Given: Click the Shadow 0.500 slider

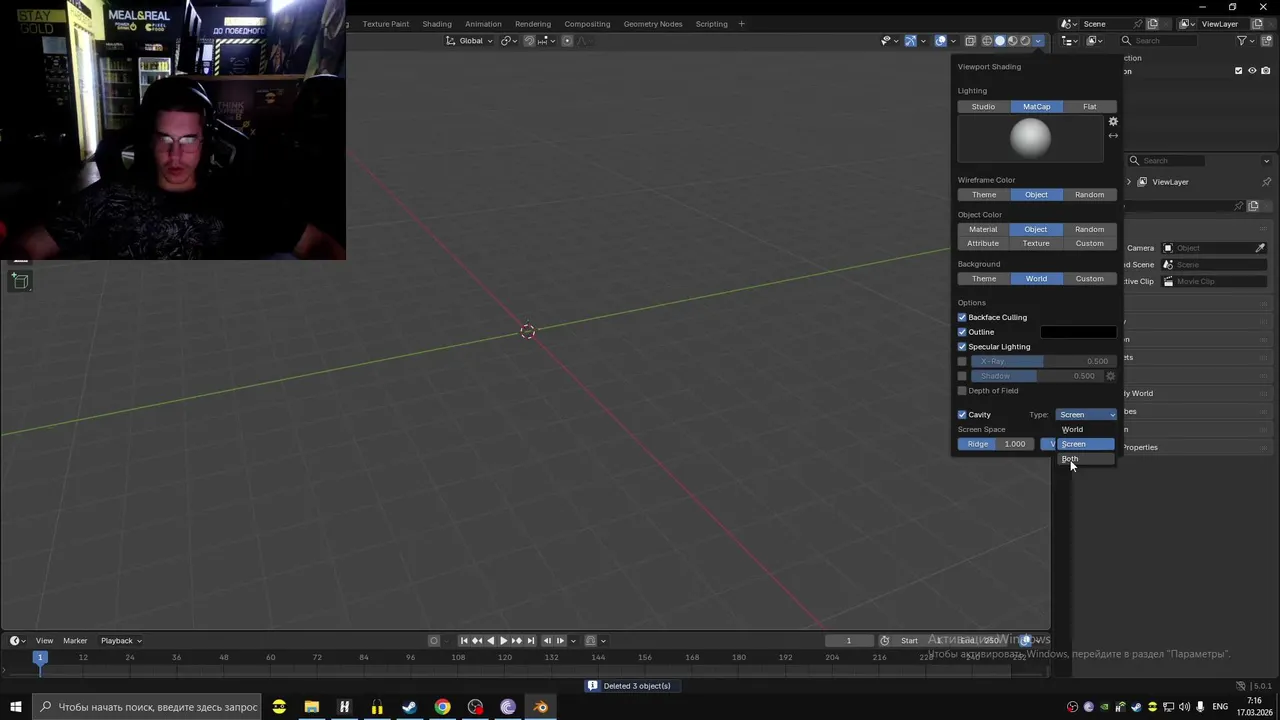Looking at the screenshot, I should click(x=1036, y=376).
